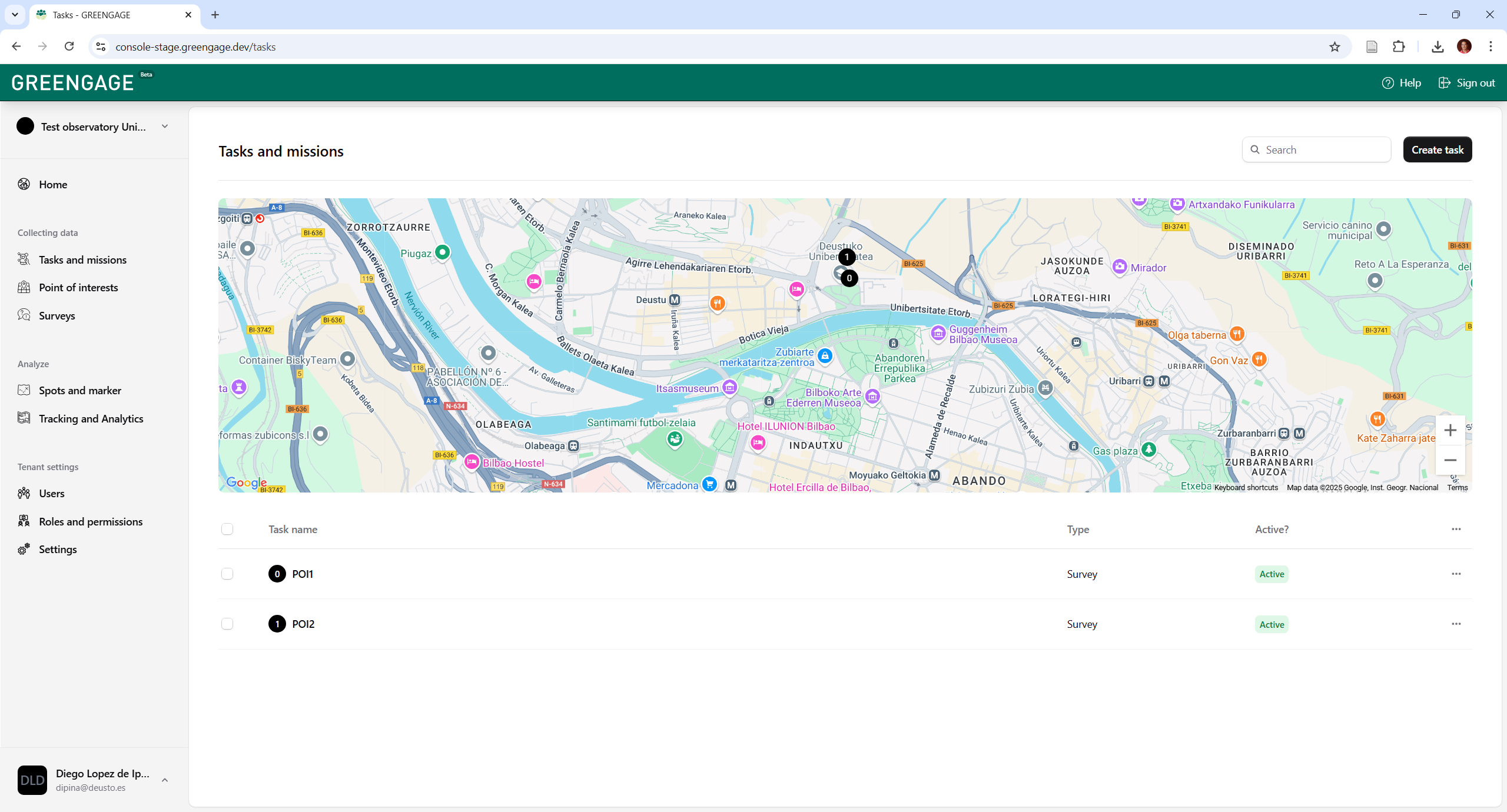This screenshot has height=812, width=1507.
Task: Expand the Test observatory tenant dropdown
Action: 165,127
